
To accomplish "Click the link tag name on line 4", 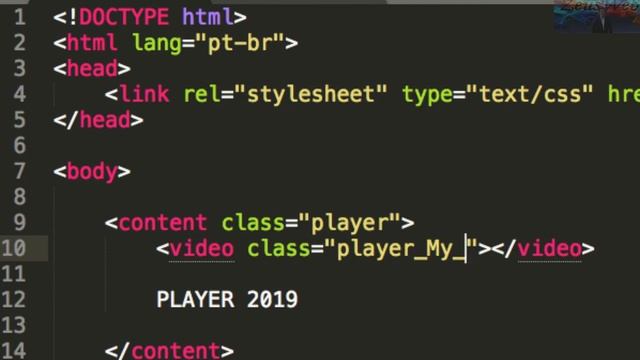I will click(144, 95).
